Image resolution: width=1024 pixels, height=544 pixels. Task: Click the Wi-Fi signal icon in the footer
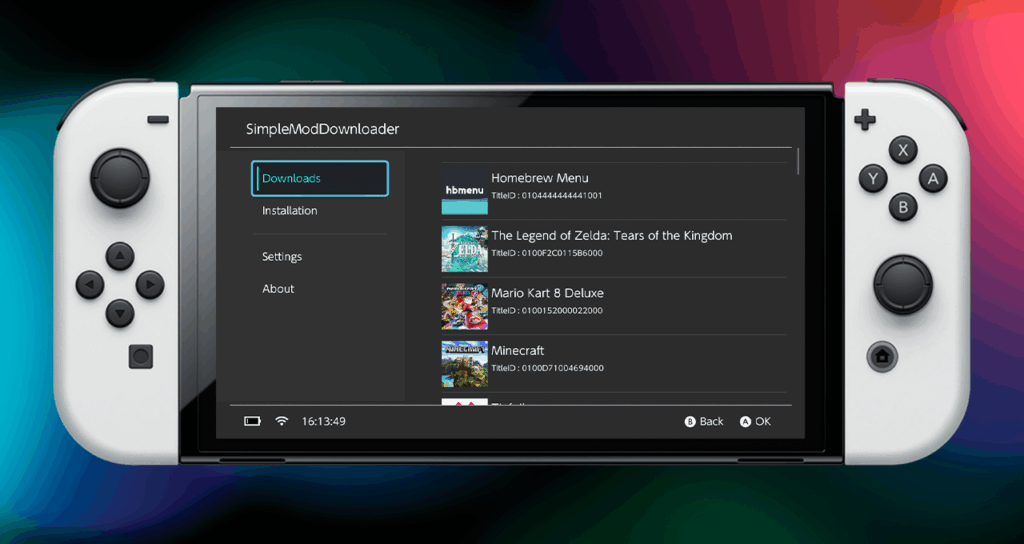(282, 422)
